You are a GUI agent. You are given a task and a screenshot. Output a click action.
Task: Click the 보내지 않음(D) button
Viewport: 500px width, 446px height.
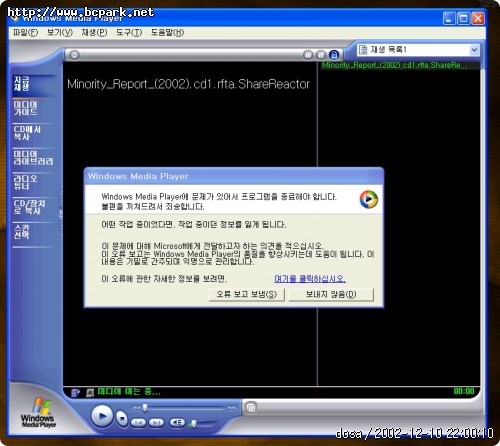(x=331, y=294)
